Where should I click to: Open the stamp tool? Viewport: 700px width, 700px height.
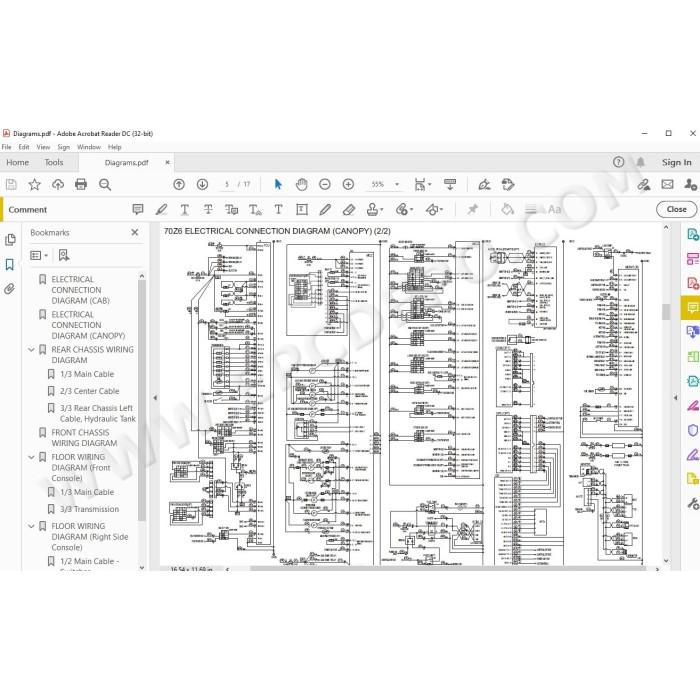(x=374, y=209)
